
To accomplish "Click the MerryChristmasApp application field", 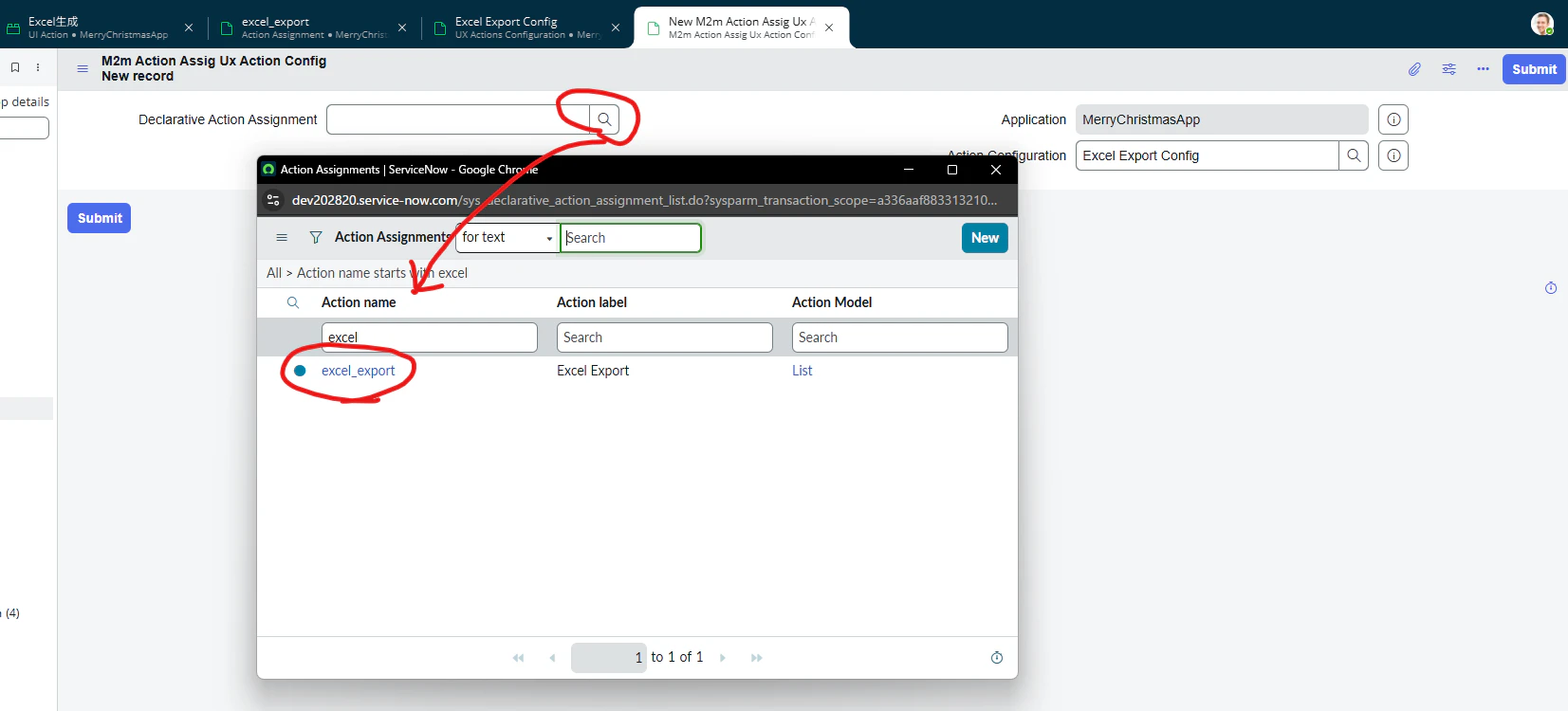I will pos(1222,119).
